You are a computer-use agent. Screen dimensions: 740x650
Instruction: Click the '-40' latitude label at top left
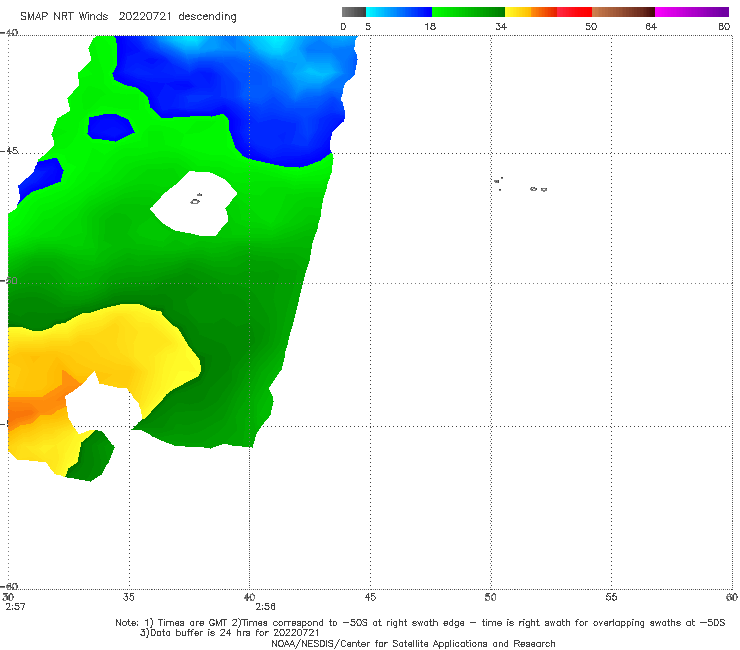point(9,32)
